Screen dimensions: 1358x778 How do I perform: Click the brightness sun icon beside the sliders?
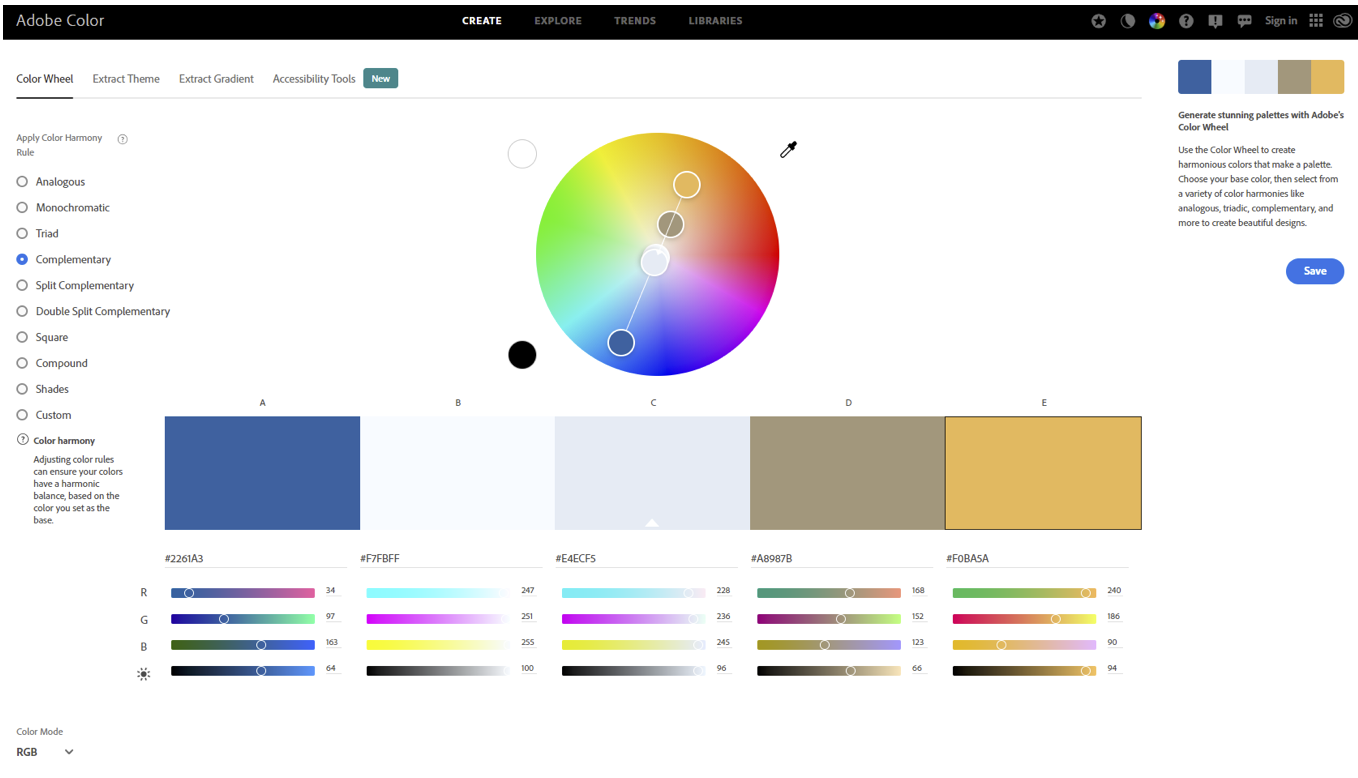144,674
